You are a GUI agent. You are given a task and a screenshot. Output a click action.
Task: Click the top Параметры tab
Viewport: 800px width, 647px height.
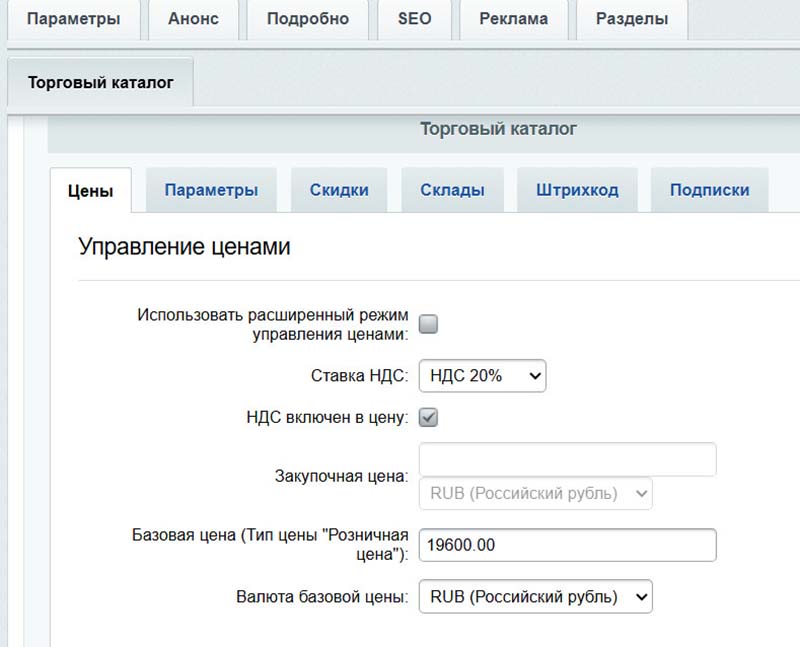coord(75,18)
